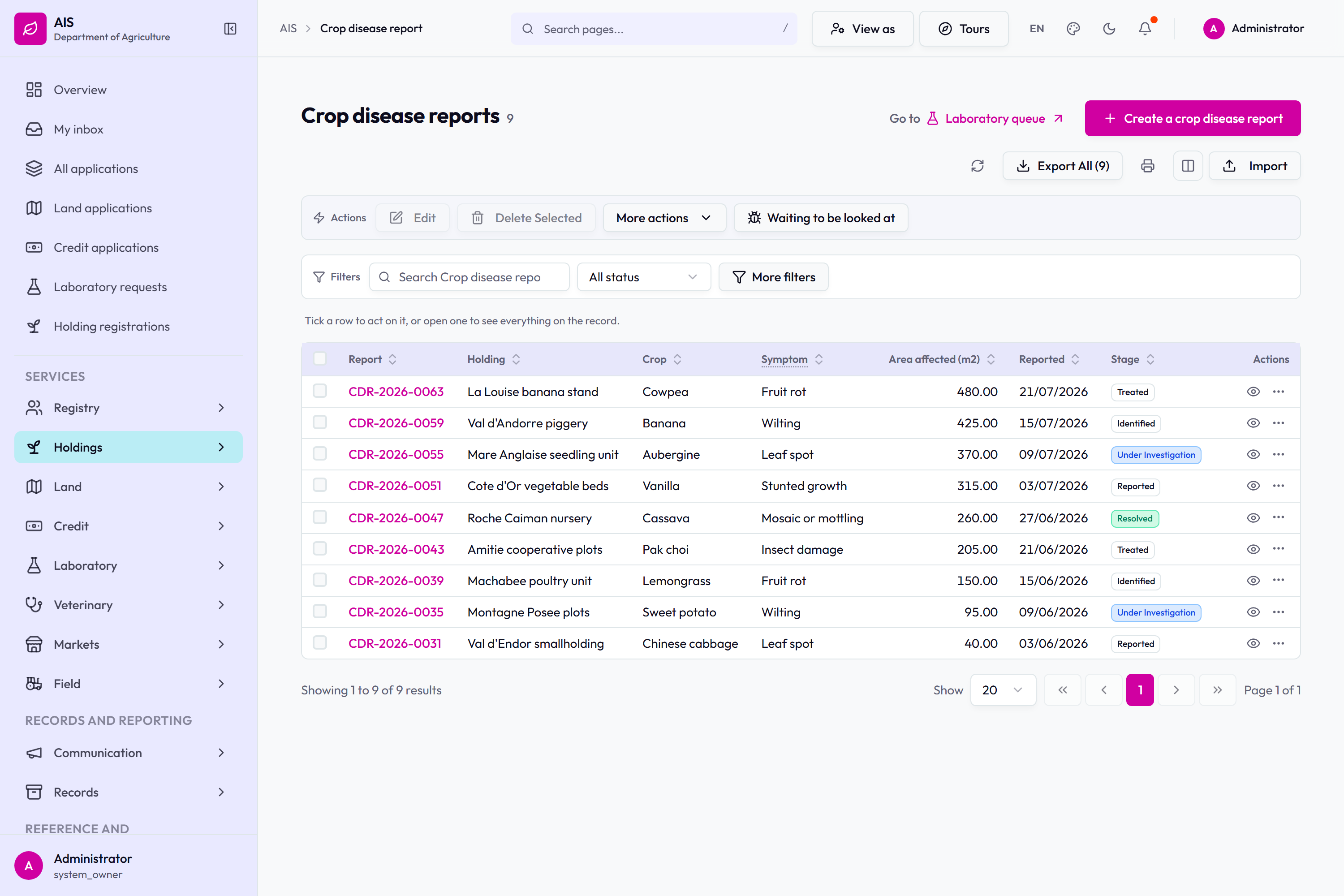Sort by the Reported column
This screenshot has height=896, width=1344.
point(1049,359)
